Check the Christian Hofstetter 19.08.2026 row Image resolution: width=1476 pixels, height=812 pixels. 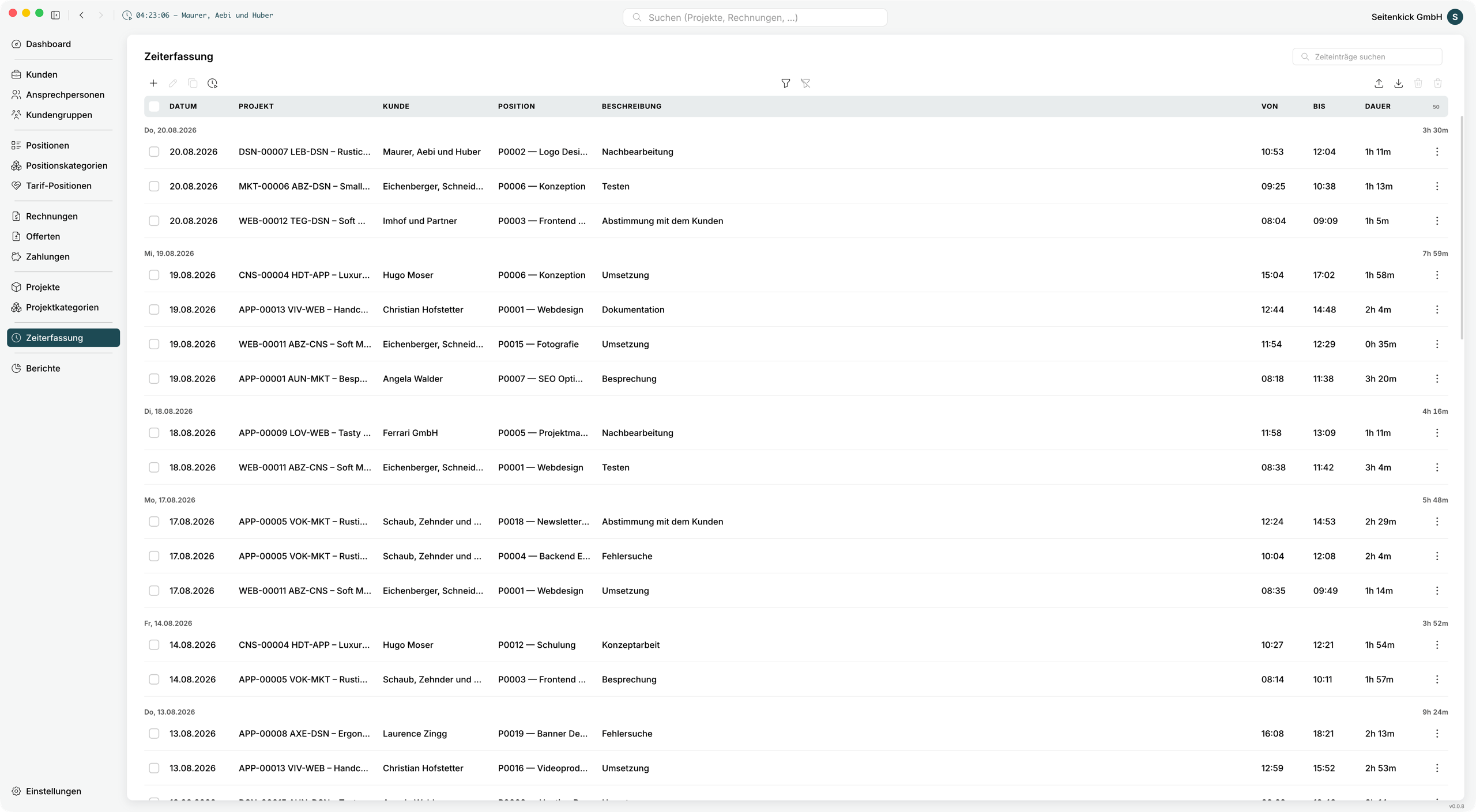tap(154, 309)
